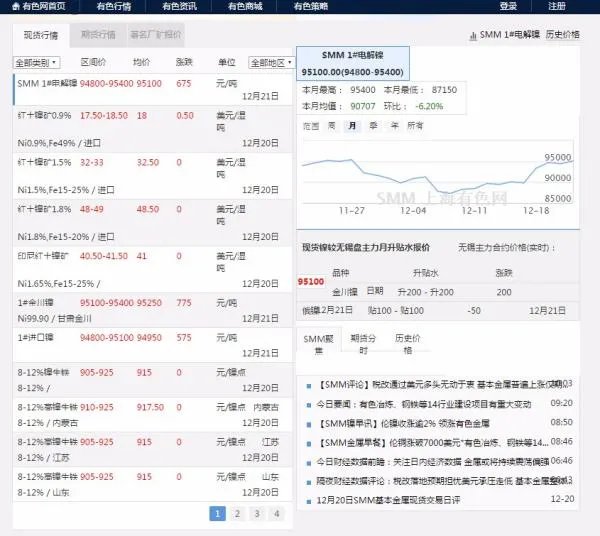Select 8-12%高镍生铁 江苏 row
Image resolution: width=600 pixels, height=536 pixels.
click(x=153, y=450)
